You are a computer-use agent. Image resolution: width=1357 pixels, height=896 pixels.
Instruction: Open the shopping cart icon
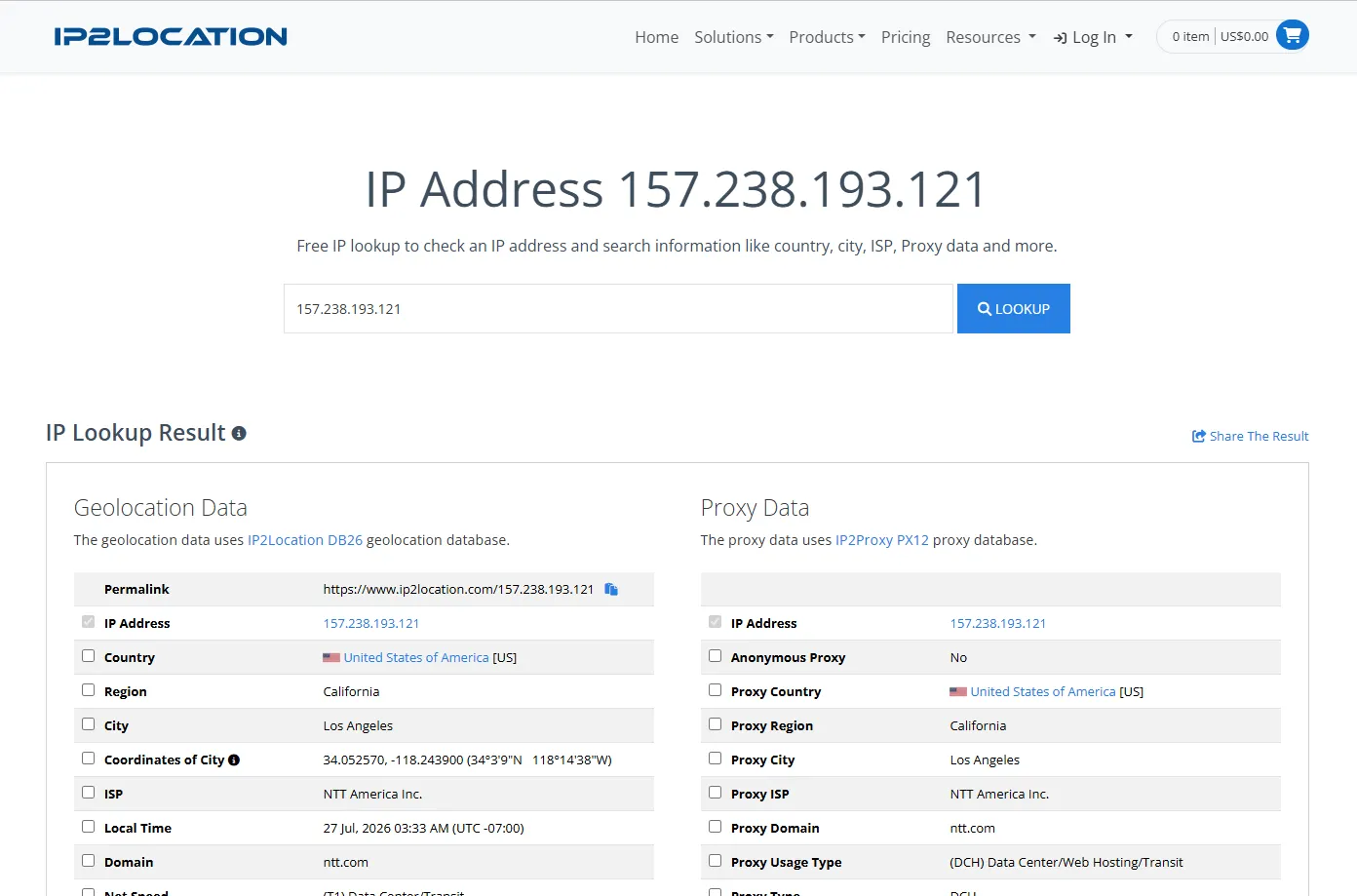point(1293,36)
